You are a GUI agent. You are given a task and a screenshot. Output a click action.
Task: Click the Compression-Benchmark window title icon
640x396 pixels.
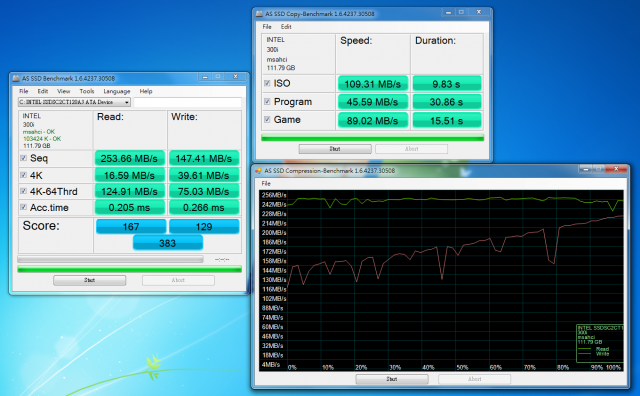click(x=258, y=171)
